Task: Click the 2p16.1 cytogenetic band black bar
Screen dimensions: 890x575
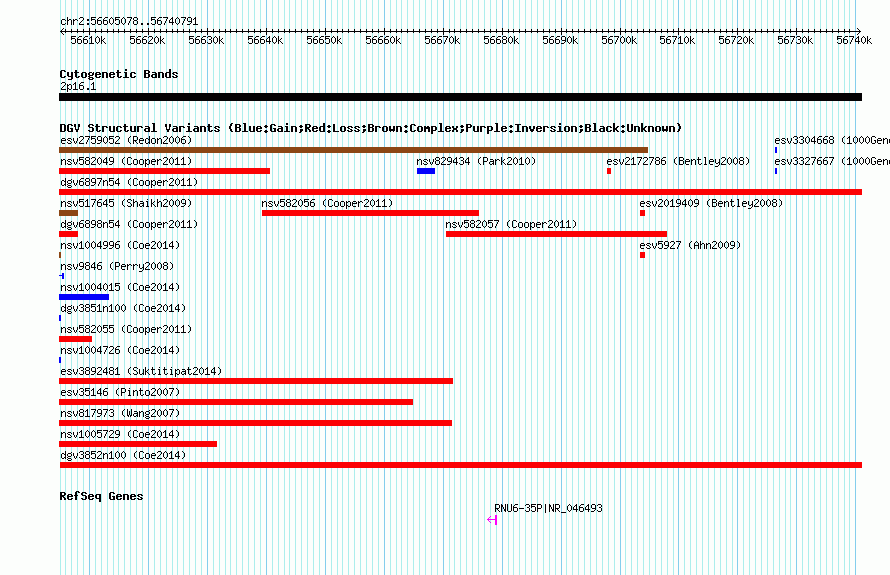Action: click(x=460, y=97)
